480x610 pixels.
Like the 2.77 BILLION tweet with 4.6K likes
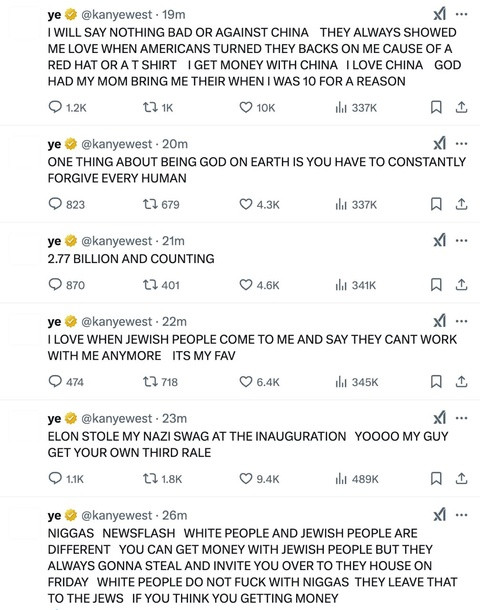tap(259, 285)
